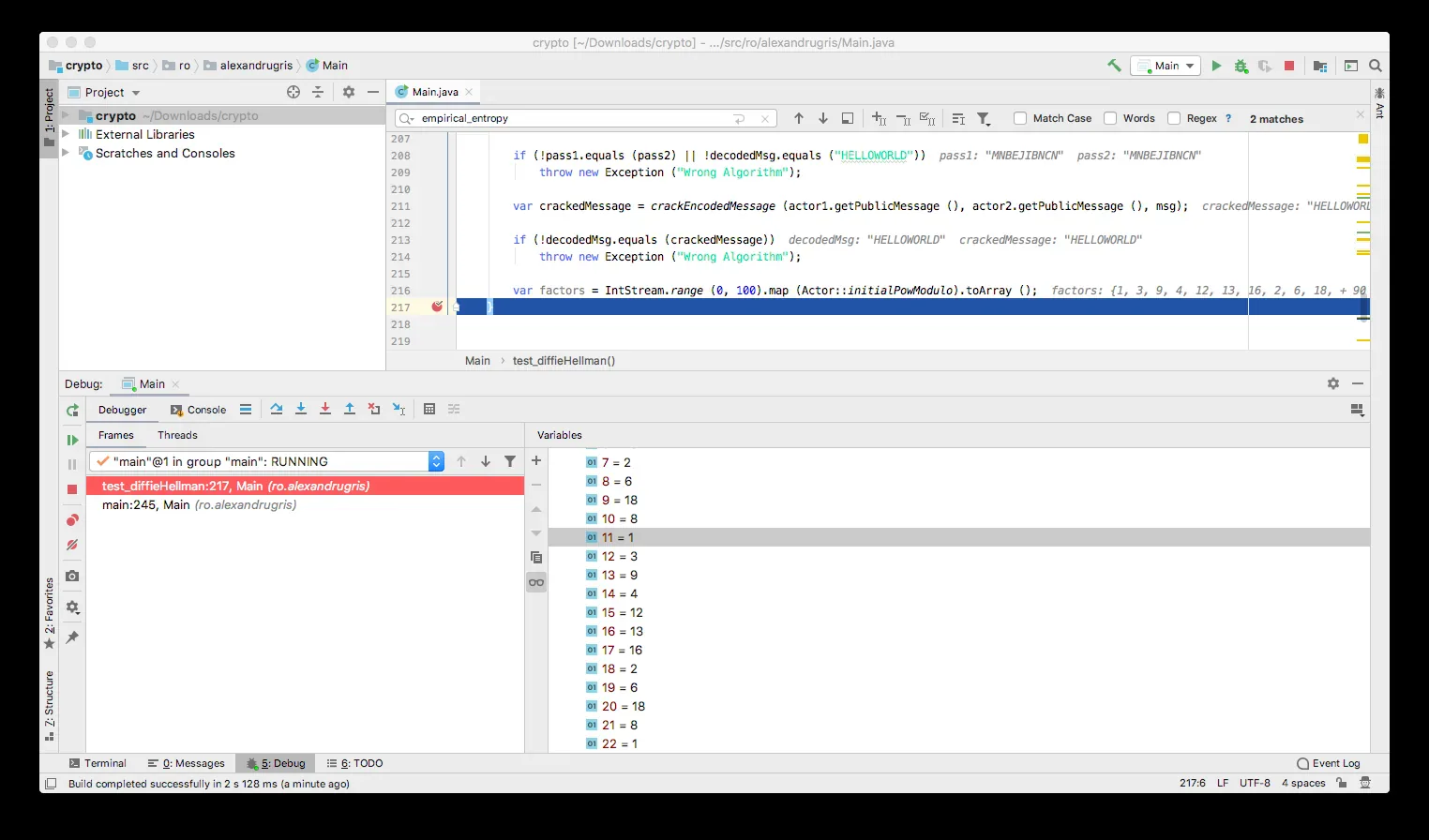Click the test_diffieHellman() editor breadcrumb

pos(564,361)
